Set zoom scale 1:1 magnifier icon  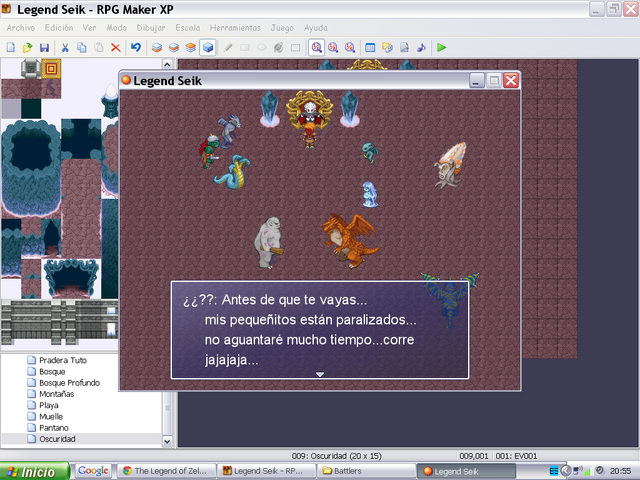pyautogui.click(x=316, y=47)
